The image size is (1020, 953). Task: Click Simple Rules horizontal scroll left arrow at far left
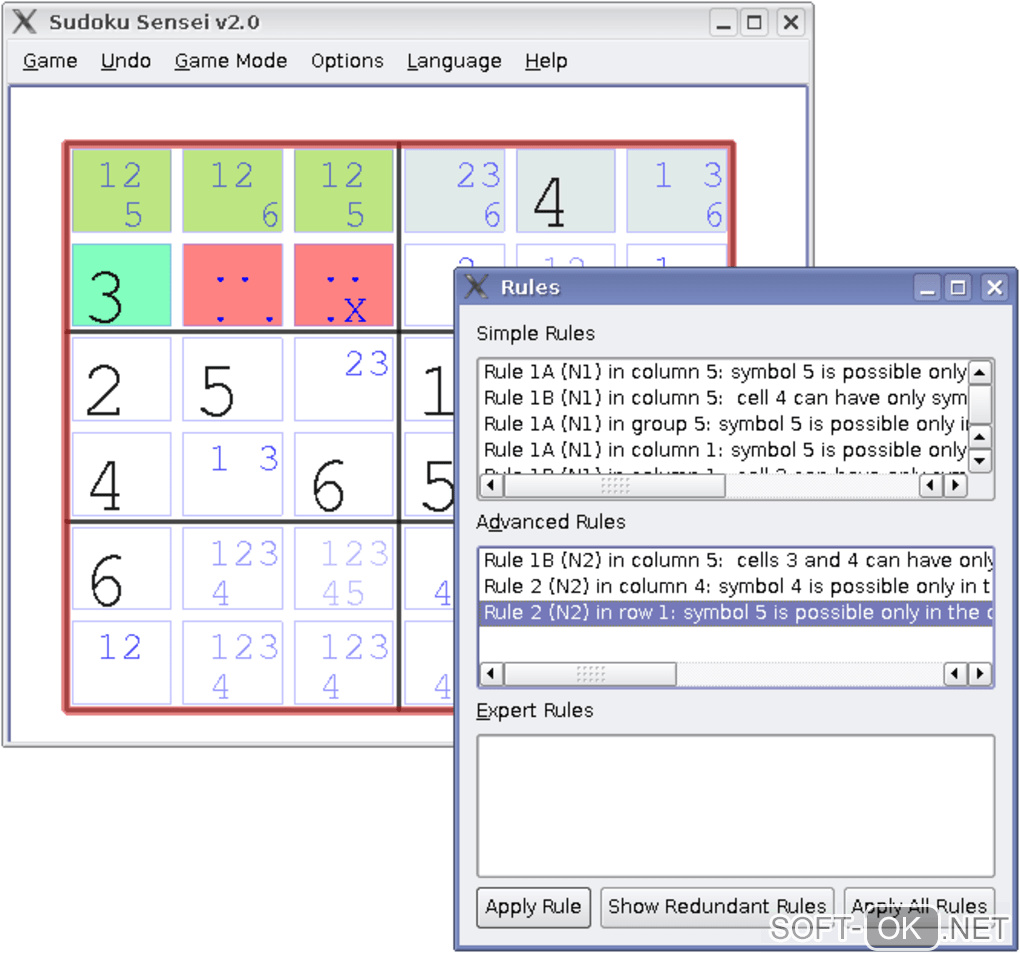point(491,485)
